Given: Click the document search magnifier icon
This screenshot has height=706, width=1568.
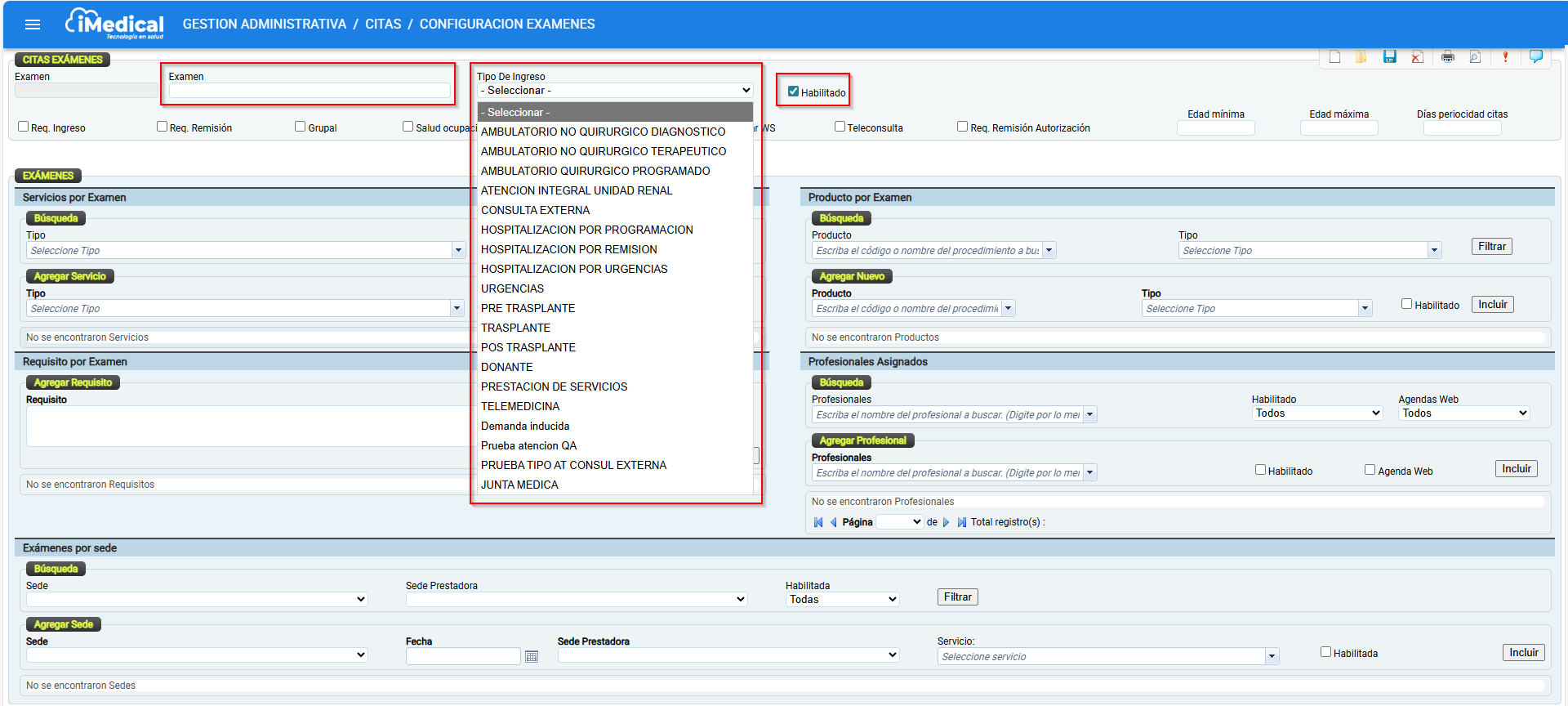Looking at the screenshot, I should pos(1475,57).
